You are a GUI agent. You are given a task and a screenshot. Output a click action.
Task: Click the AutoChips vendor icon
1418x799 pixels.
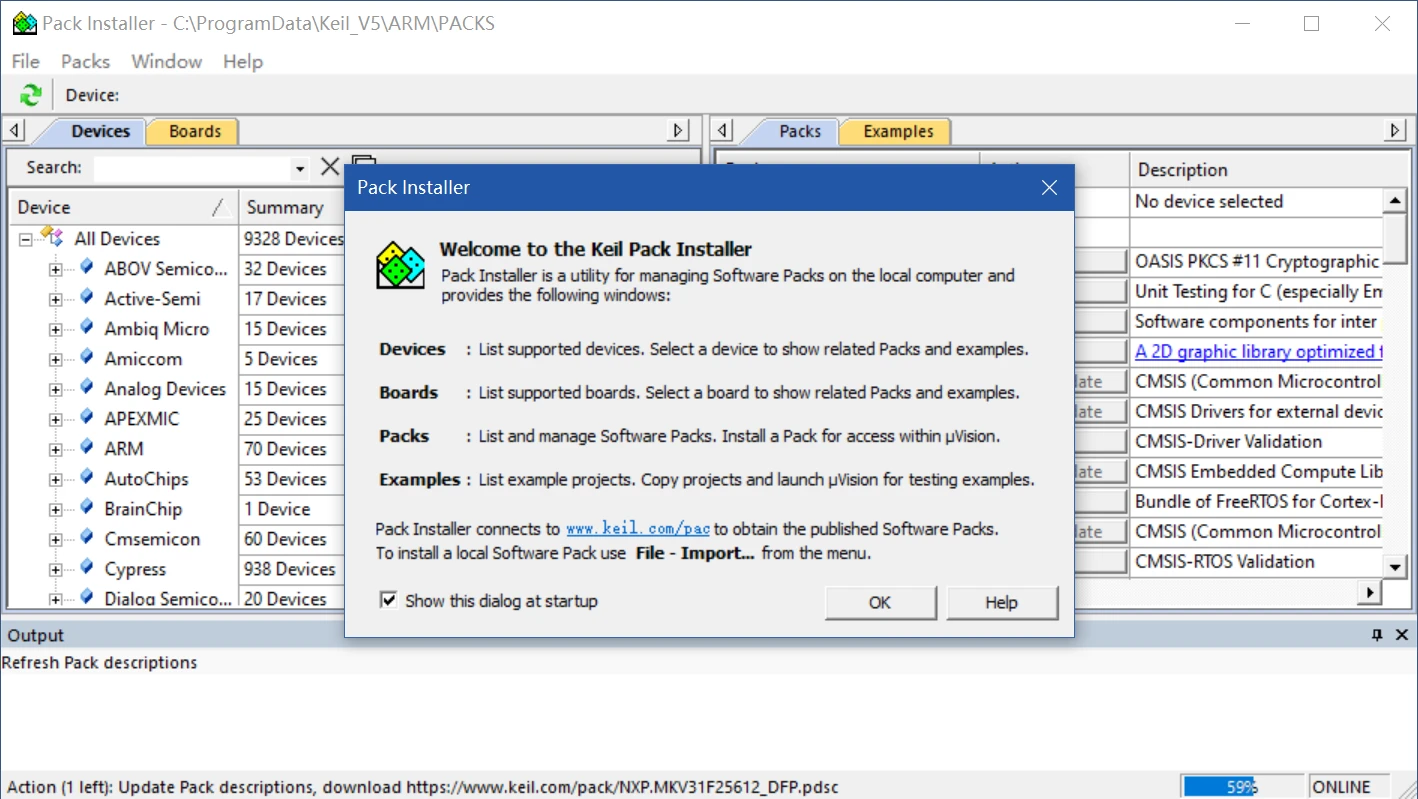click(x=87, y=478)
